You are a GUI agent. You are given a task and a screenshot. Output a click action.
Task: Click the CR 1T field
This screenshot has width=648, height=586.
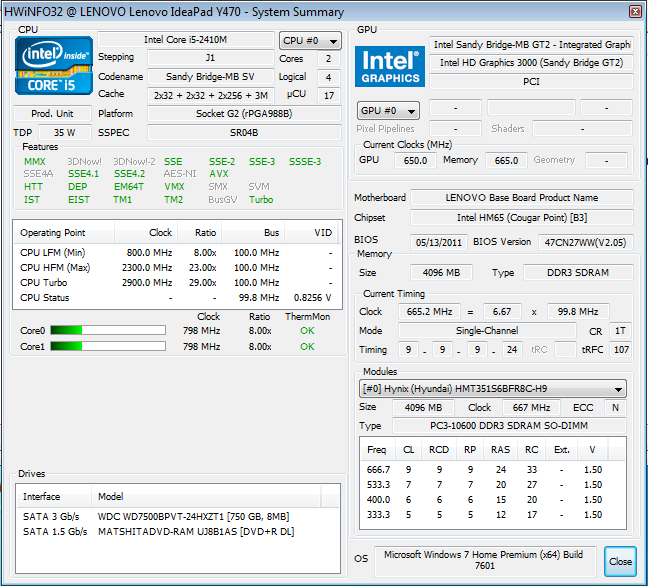click(x=620, y=331)
